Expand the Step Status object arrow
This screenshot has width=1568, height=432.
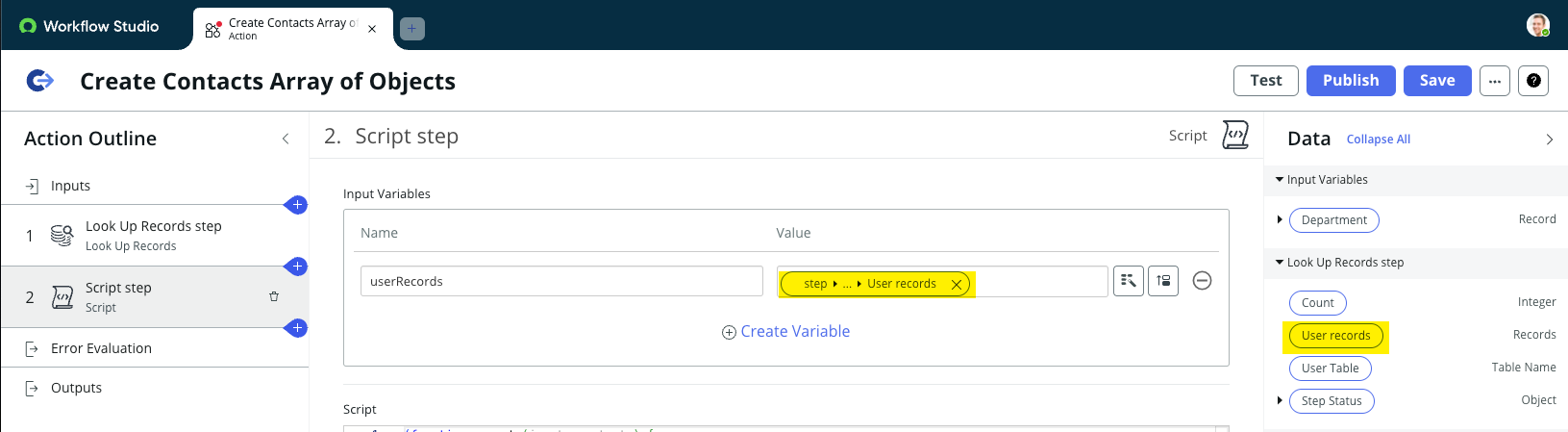point(1280,401)
